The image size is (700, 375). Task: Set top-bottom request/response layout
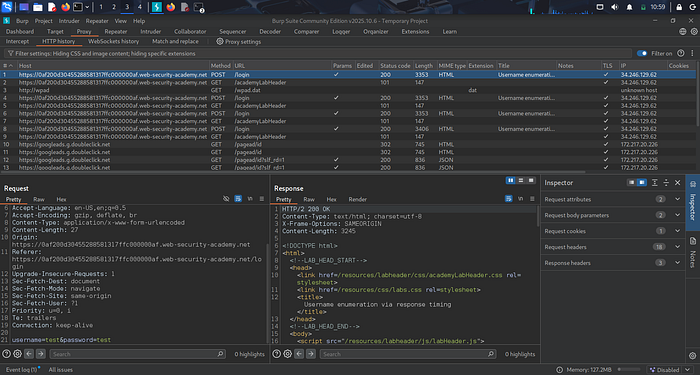pyautogui.click(x=521, y=180)
